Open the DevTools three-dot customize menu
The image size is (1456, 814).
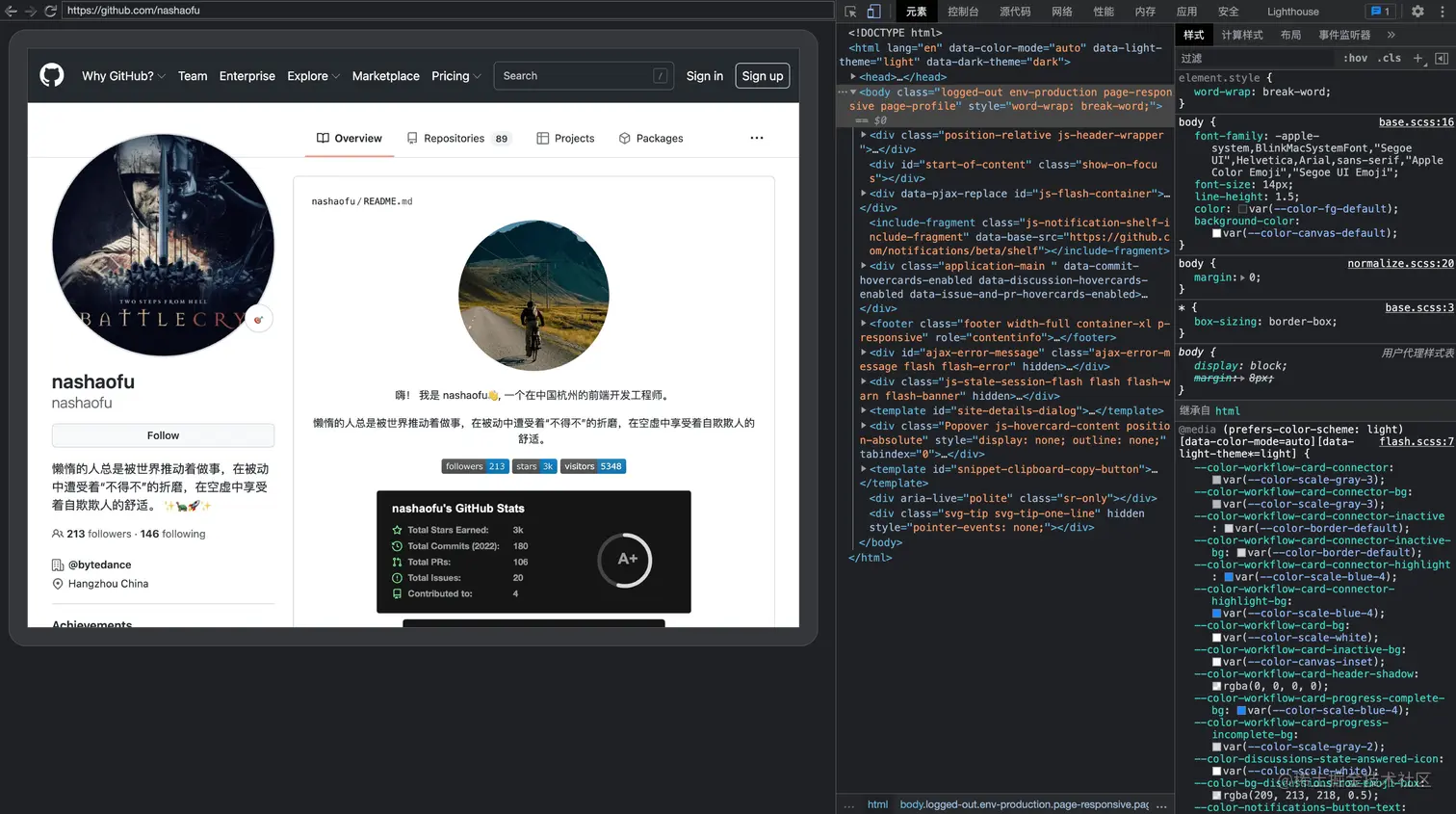click(x=1441, y=12)
